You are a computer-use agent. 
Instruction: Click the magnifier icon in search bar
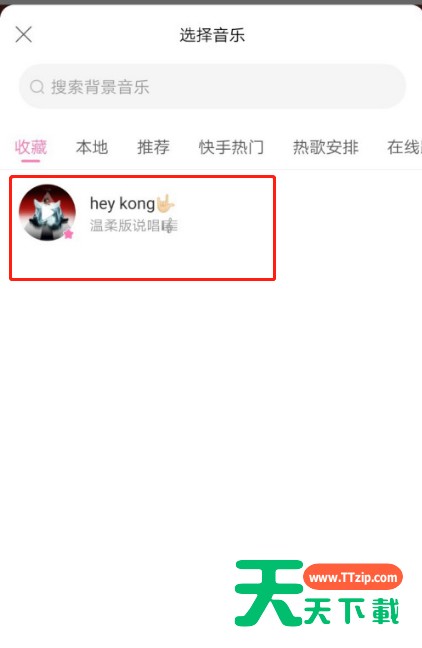(x=37, y=87)
